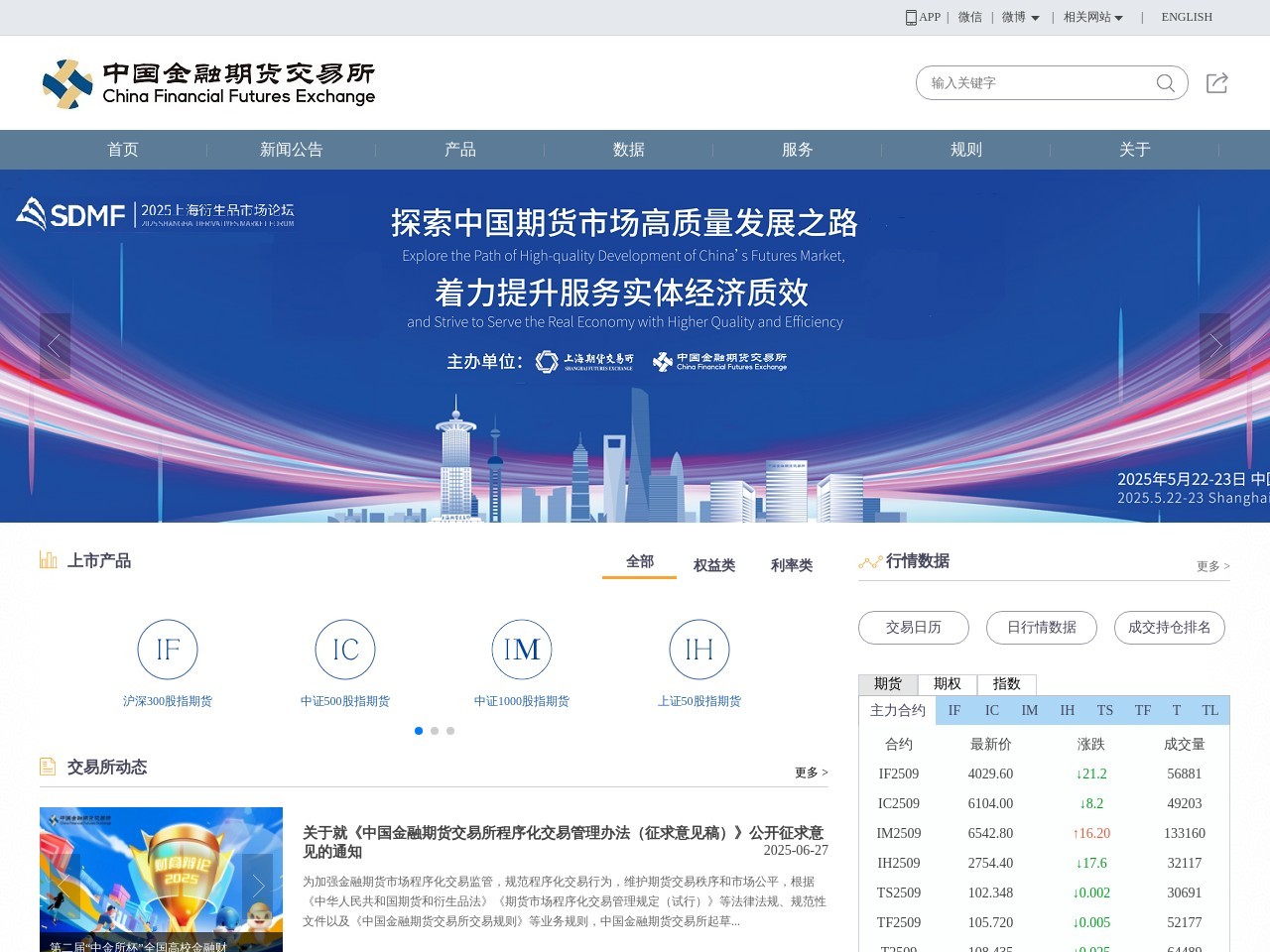The width and height of the screenshot is (1270, 952).
Task: Click the 行情数据 chart line icon
Action: coord(869,560)
